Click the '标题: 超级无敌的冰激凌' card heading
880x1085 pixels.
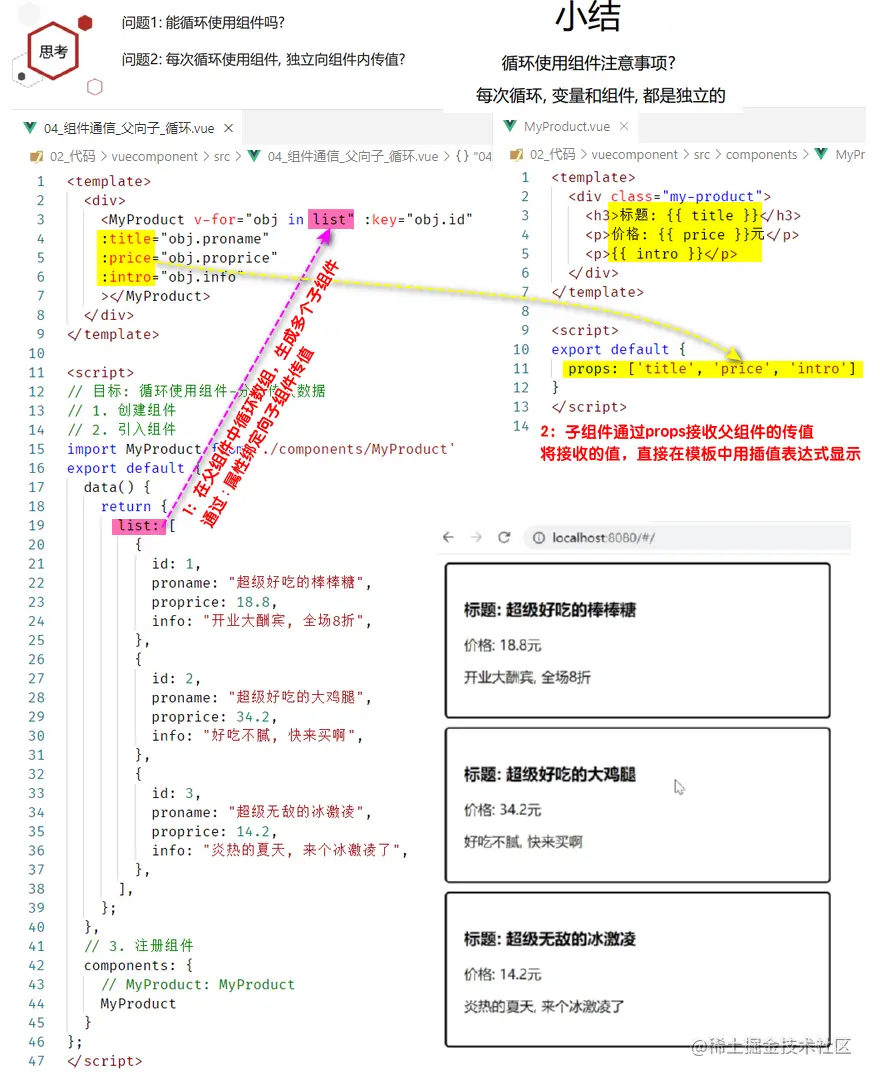550,939
